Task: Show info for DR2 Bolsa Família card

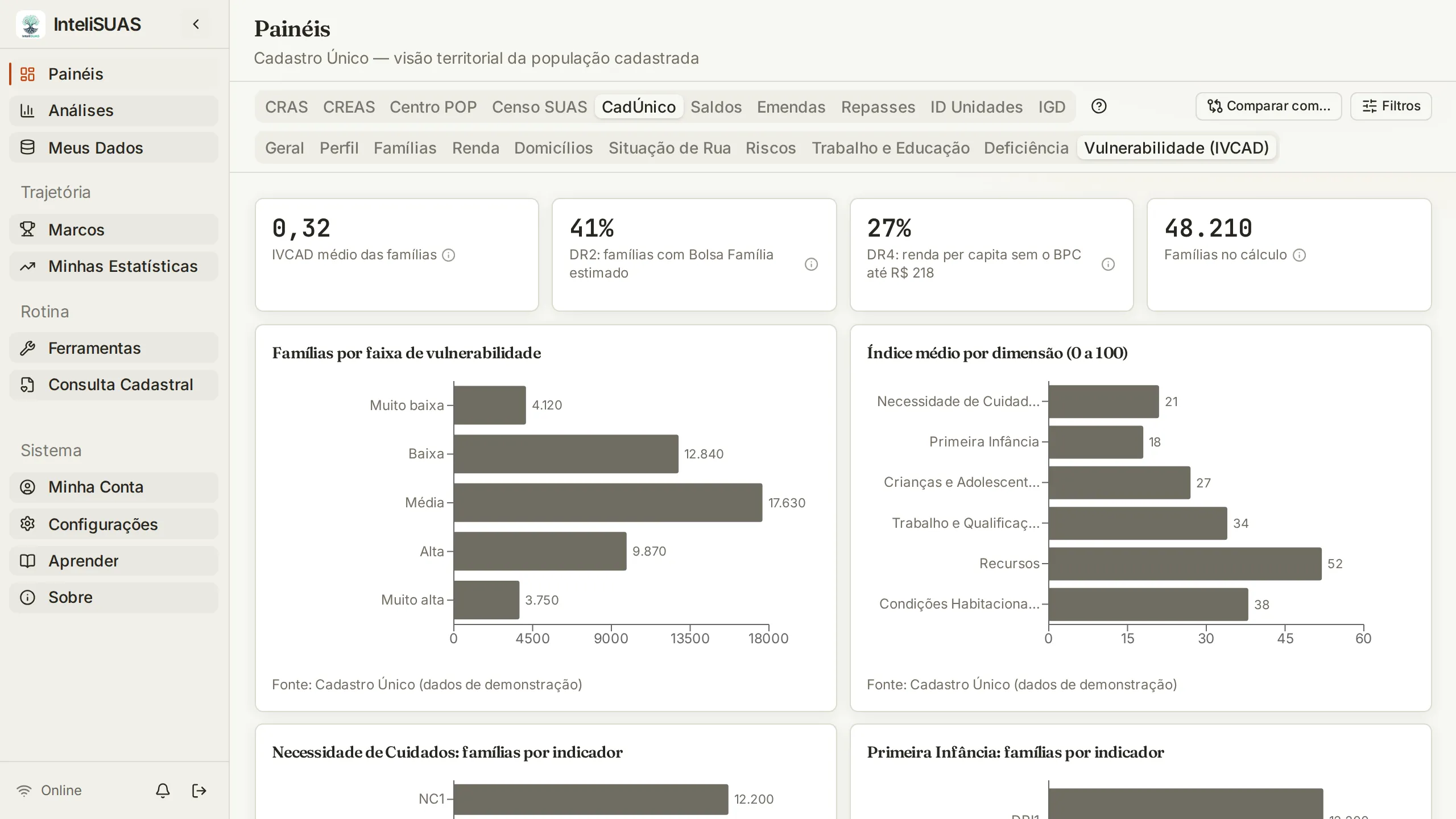Action: 811,264
